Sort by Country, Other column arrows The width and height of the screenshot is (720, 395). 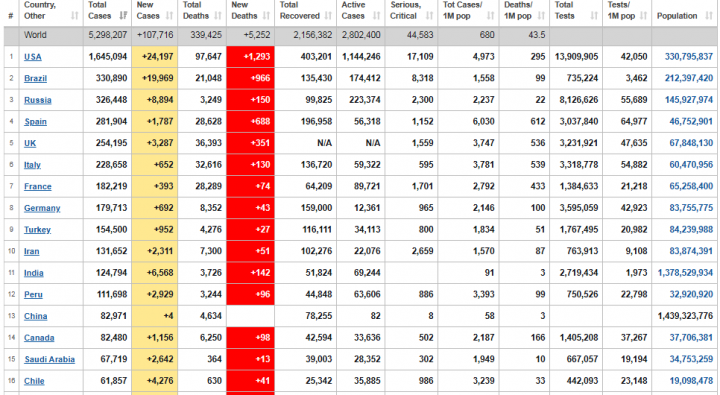[74, 16]
